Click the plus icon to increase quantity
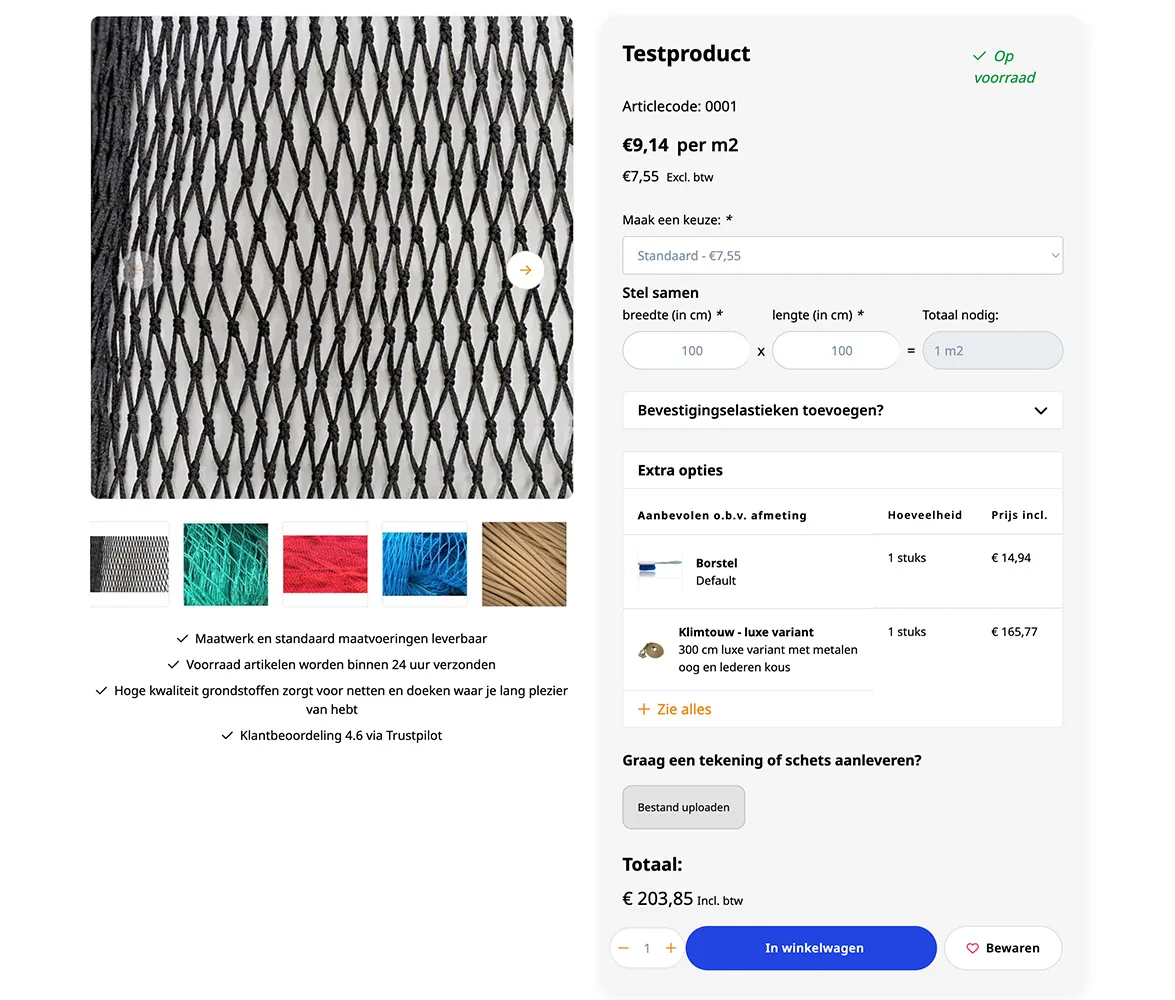This screenshot has width=1175, height=1000. click(670, 948)
